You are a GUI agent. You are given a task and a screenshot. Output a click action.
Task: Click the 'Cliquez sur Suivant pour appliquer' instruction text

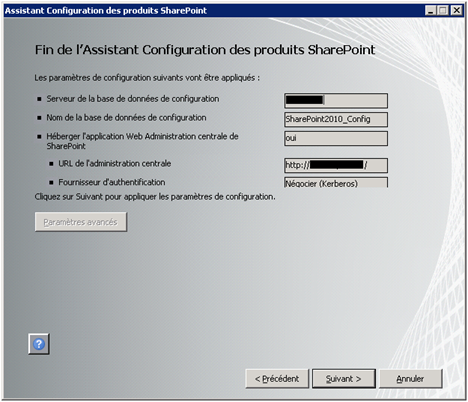155,197
